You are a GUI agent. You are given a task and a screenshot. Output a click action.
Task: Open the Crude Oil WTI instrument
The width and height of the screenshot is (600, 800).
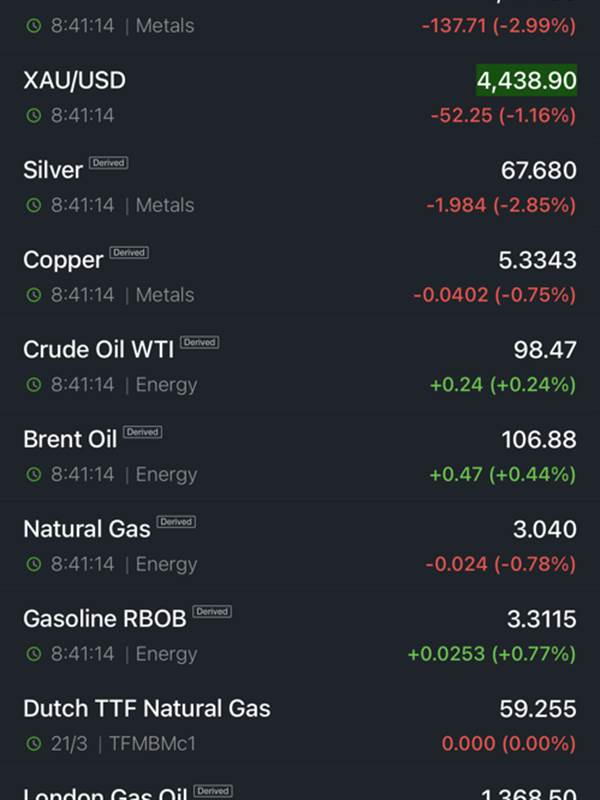[98, 350]
